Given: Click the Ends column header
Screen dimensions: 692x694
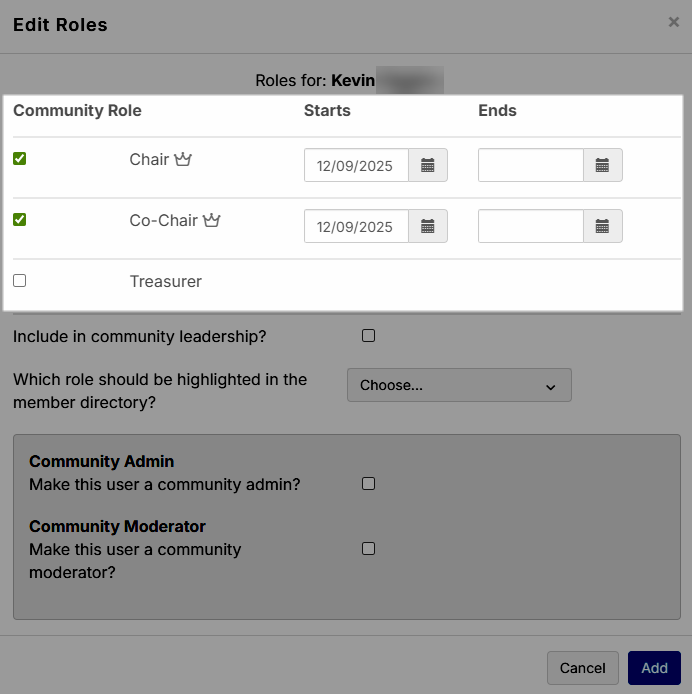Looking at the screenshot, I should pyautogui.click(x=497, y=110).
